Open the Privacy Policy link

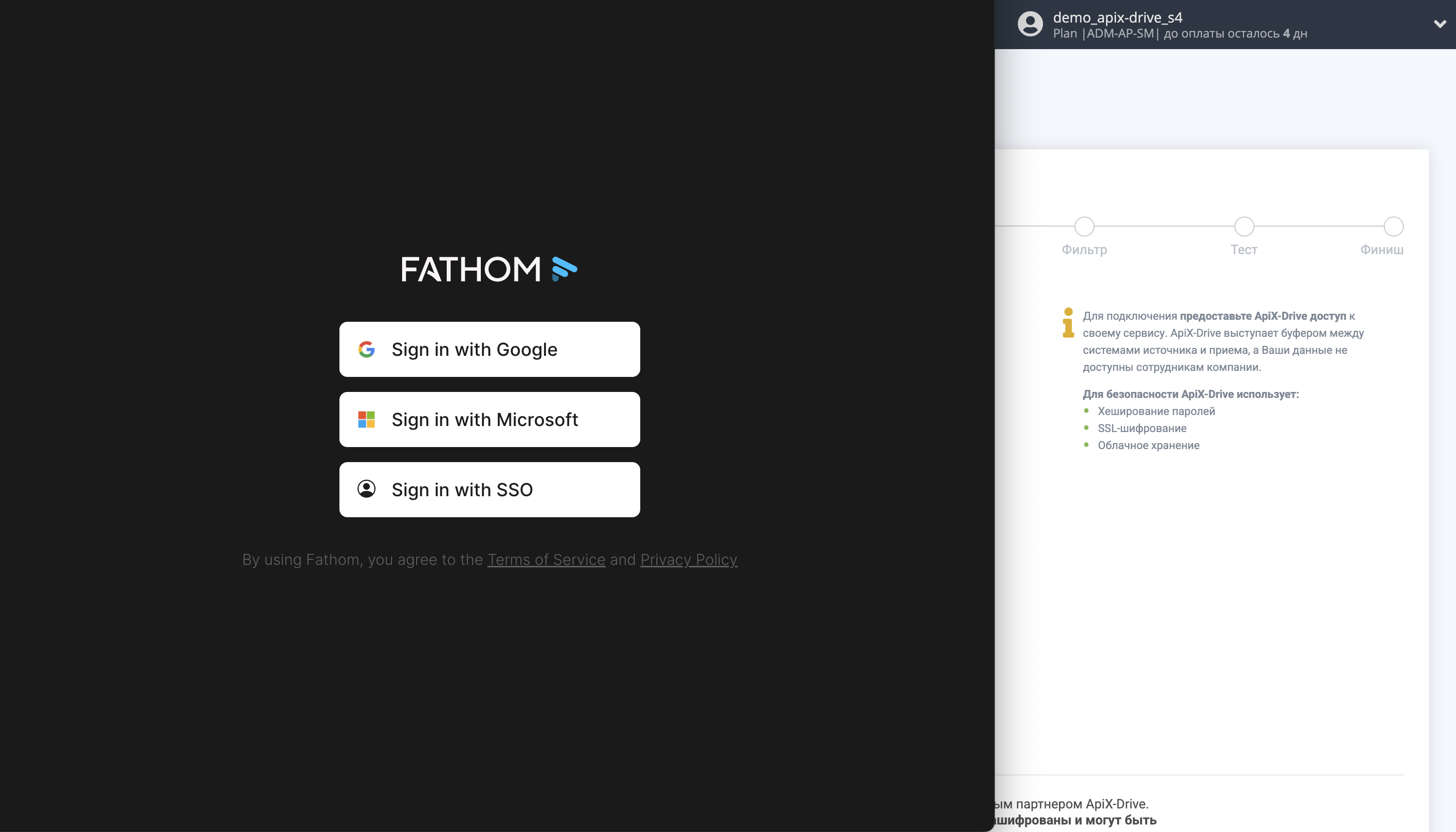click(x=688, y=559)
